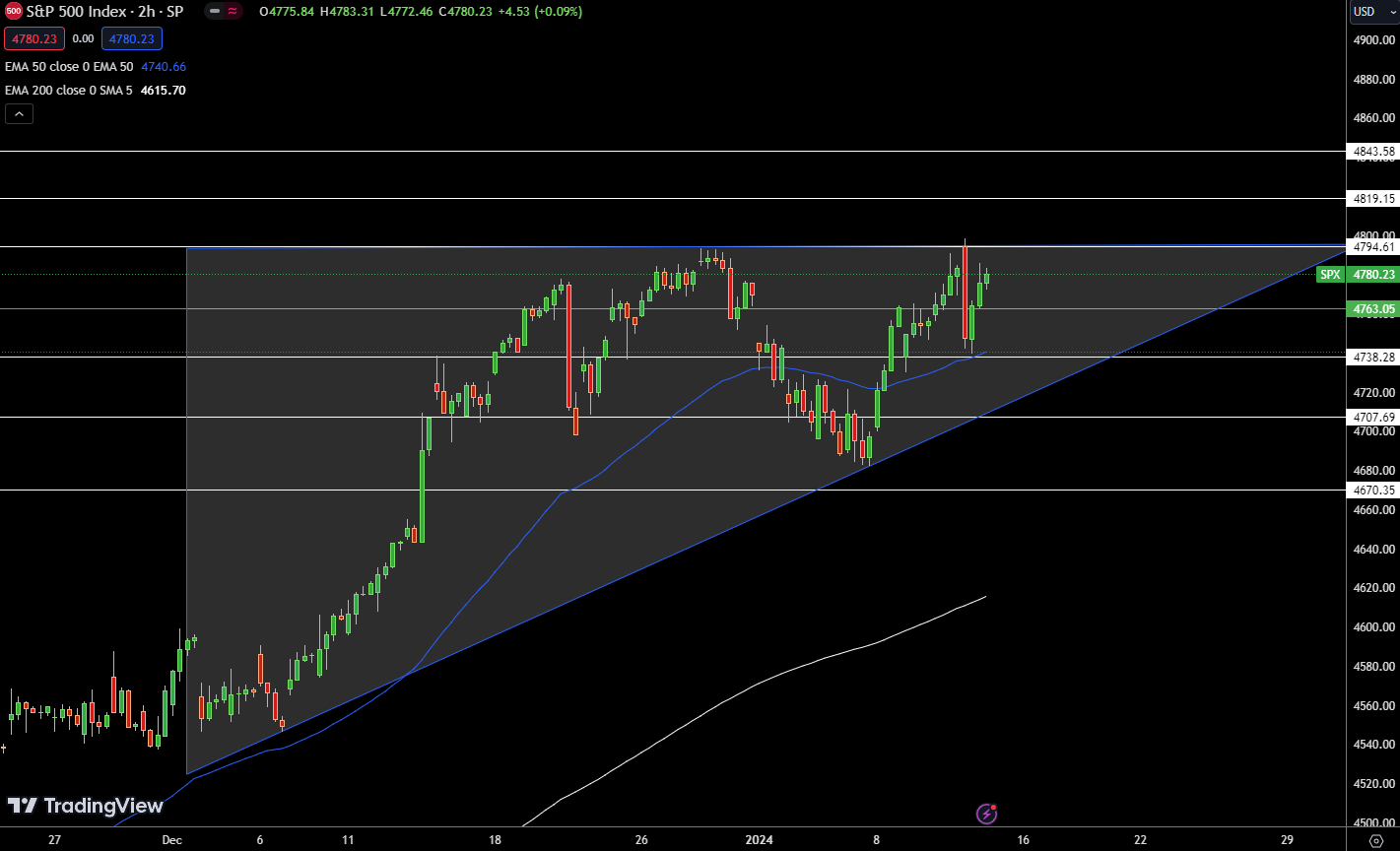Click the white SMA value 4615.70
Screen dimensions: 1400x851
tap(163, 91)
